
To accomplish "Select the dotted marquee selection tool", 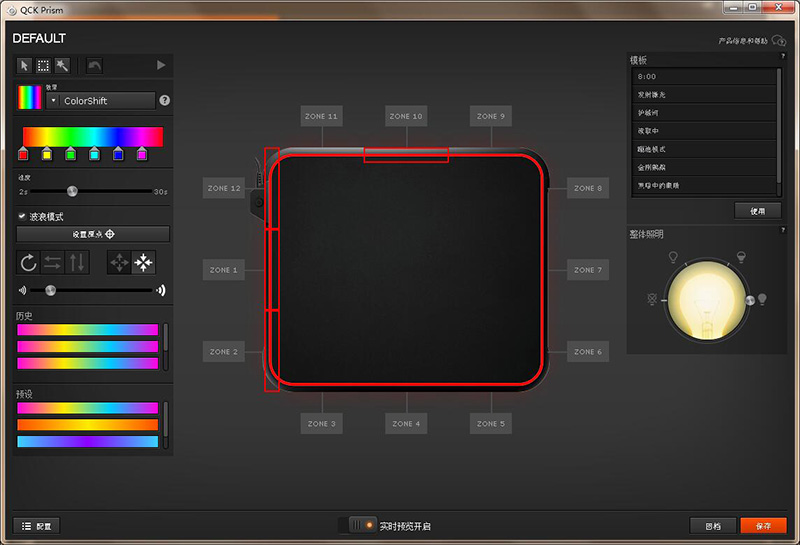I will [x=43, y=65].
